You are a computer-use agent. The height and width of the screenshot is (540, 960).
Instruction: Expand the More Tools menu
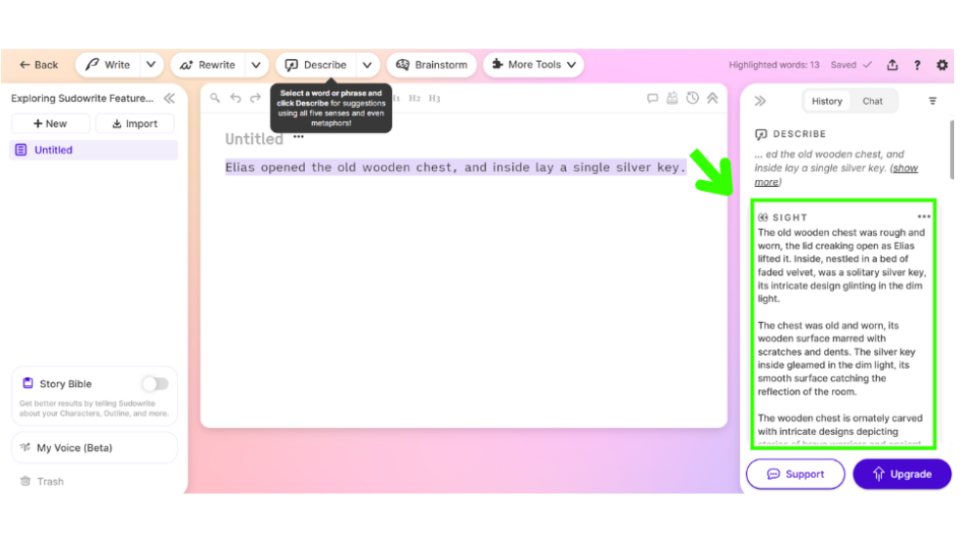pyautogui.click(x=533, y=65)
